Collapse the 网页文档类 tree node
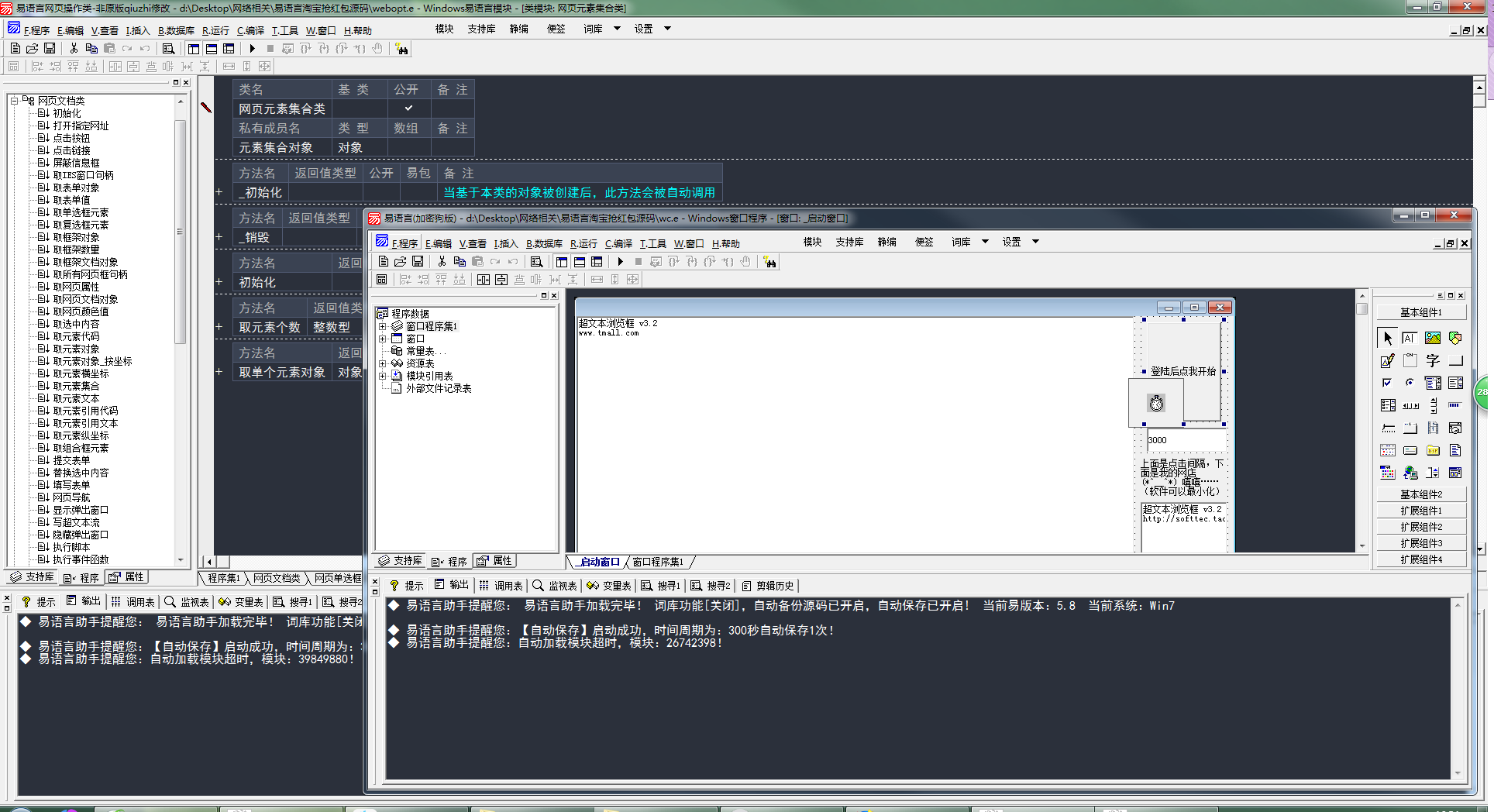Viewport: 1494px width, 812px height. (x=14, y=101)
